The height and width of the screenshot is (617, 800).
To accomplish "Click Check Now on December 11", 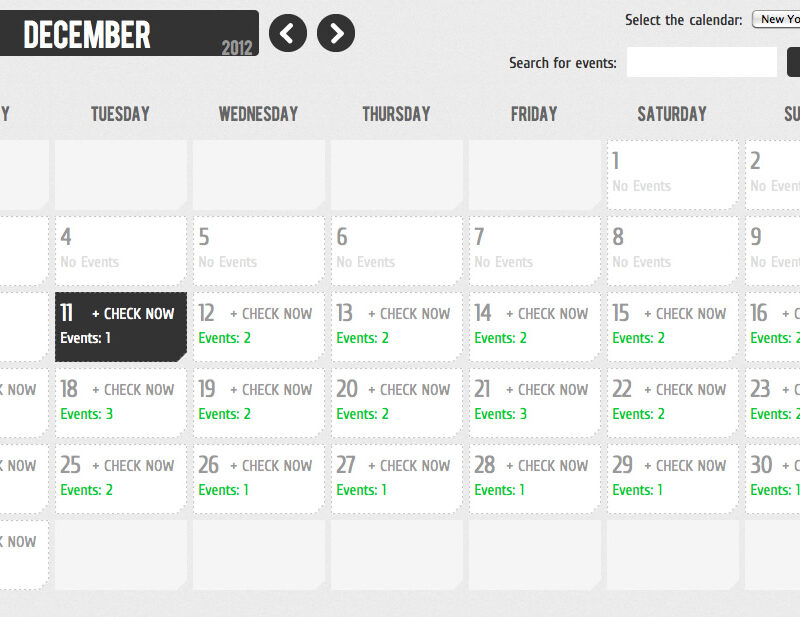I will click(x=133, y=314).
